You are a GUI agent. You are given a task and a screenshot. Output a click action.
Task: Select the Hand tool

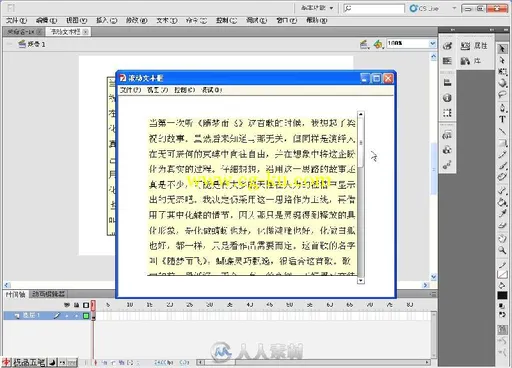[x=502, y=239]
